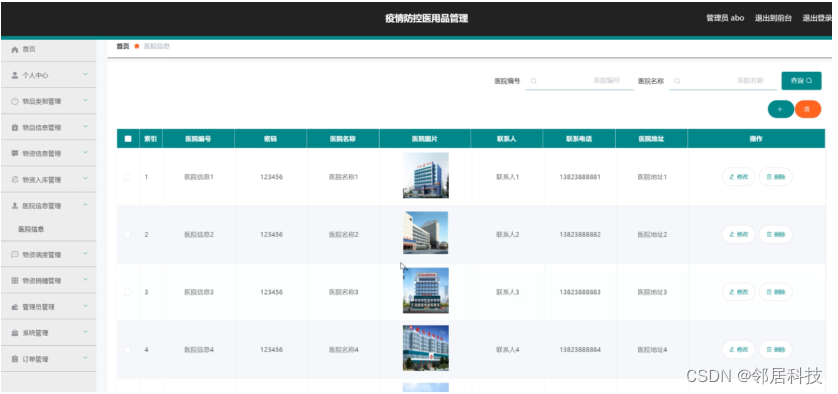This screenshot has width=838, height=394.
Task: Click the icon beside 物品信息管理
Action: [15, 128]
